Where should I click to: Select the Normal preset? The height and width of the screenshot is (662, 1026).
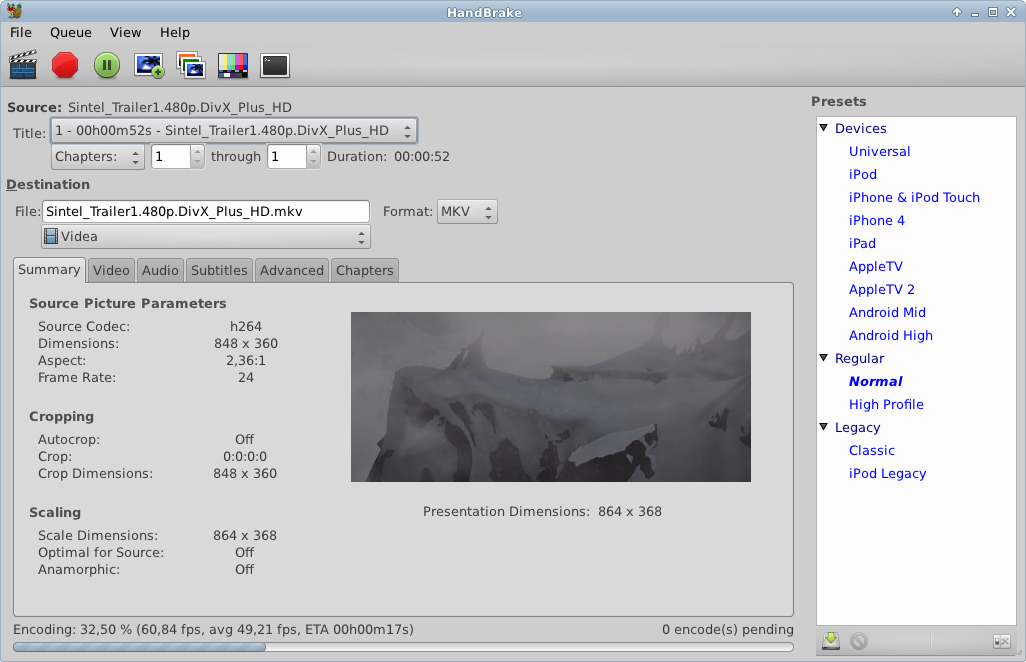tap(876, 381)
